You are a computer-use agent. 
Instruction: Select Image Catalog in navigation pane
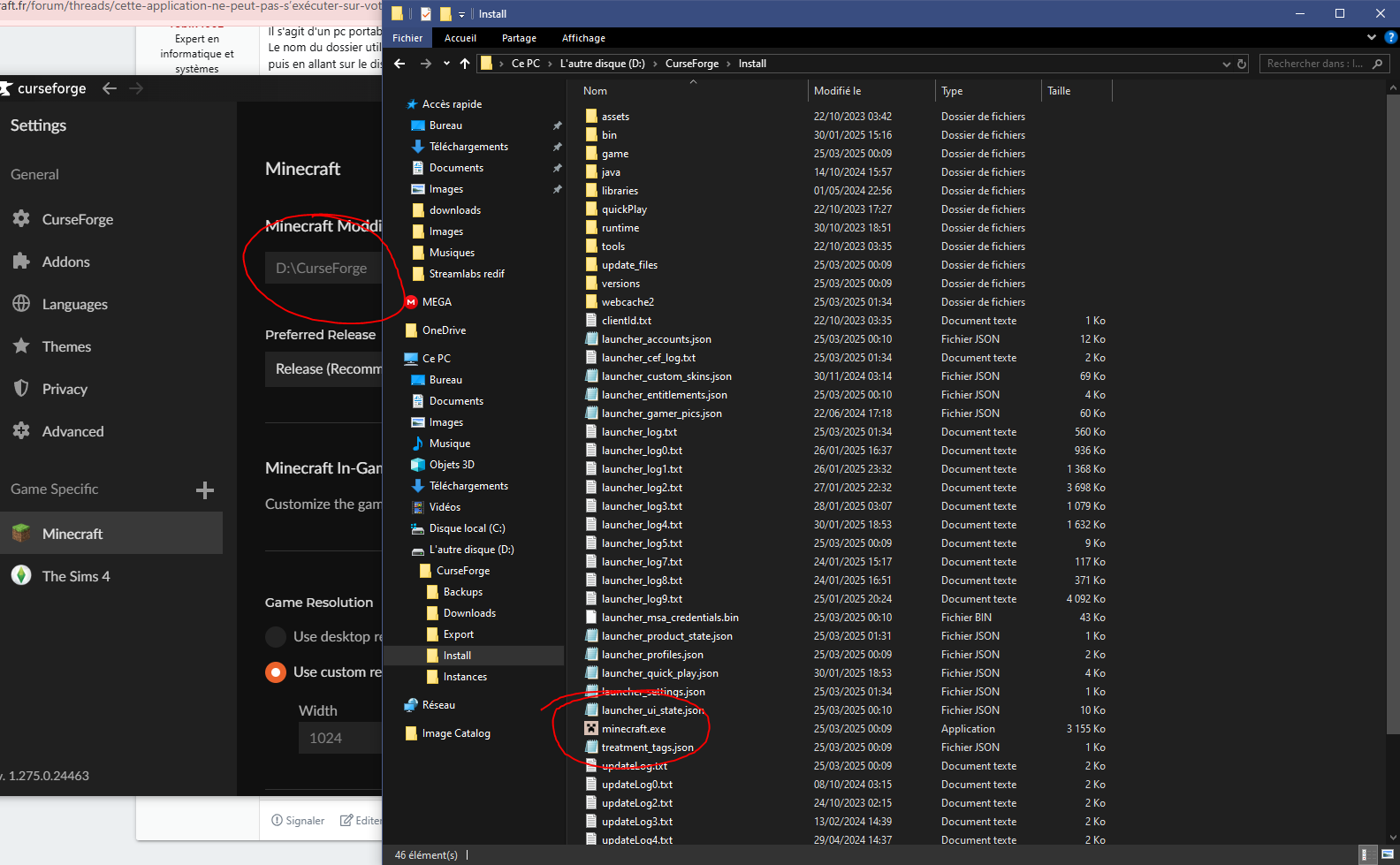[x=456, y=733]
